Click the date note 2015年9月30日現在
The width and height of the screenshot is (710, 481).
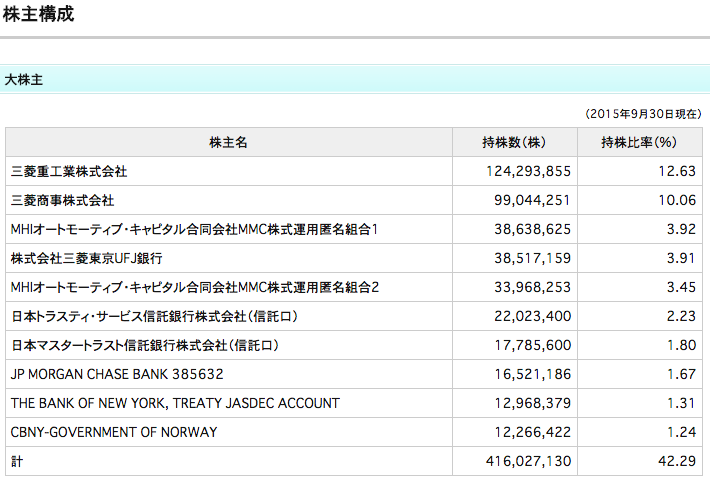(643, 114)
